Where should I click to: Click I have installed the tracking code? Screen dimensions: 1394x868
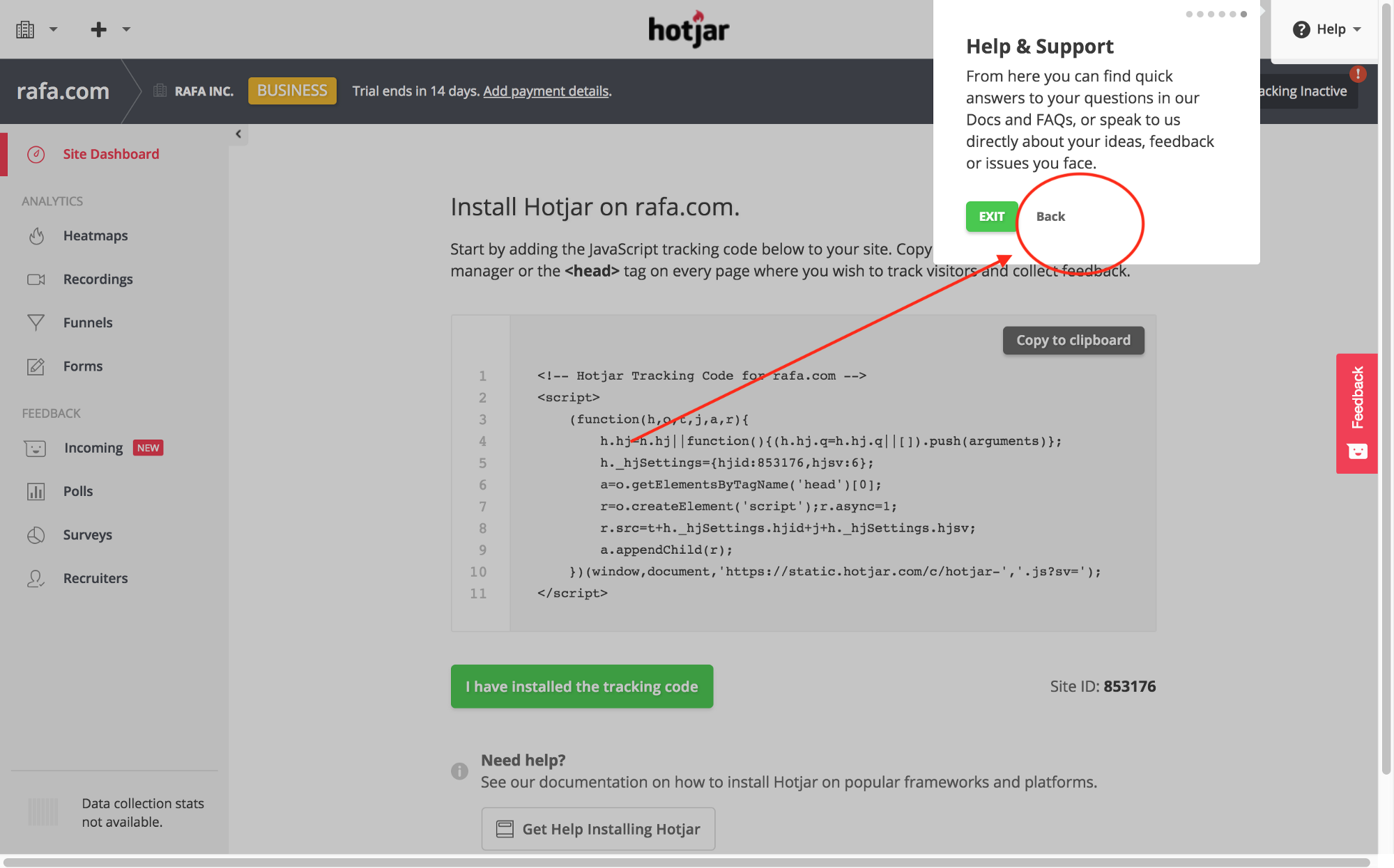coord(582,685)
